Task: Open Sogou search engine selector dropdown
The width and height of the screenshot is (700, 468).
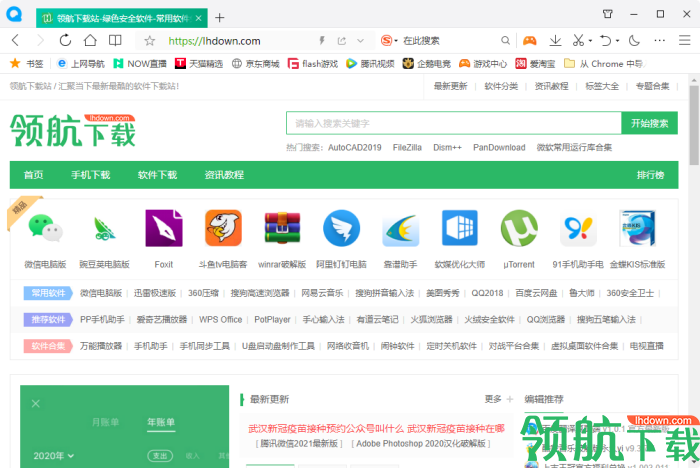Action: [389, 41]
